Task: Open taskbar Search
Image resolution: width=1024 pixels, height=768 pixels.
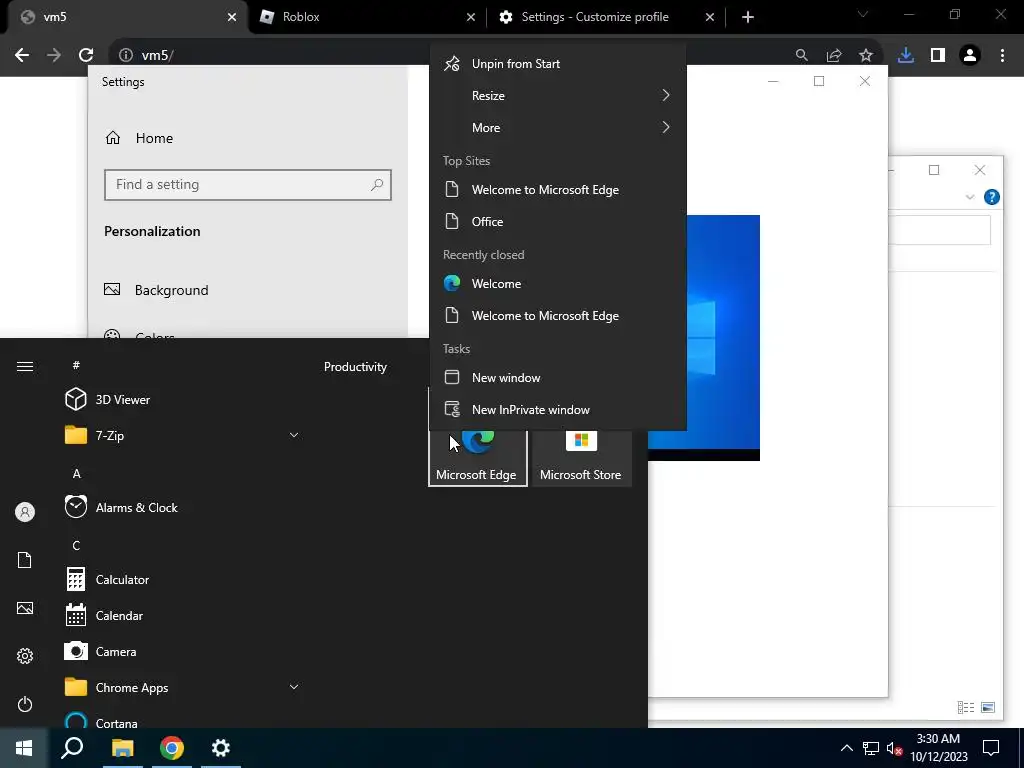Action: point(72,748)
